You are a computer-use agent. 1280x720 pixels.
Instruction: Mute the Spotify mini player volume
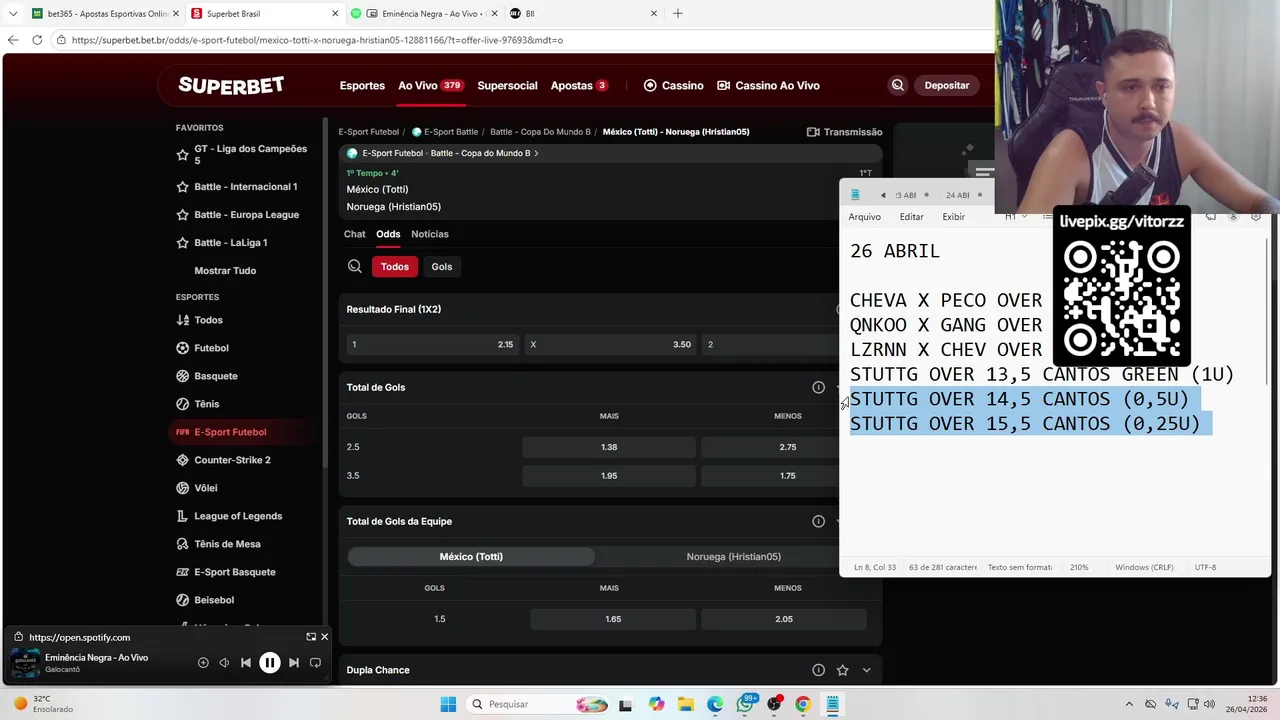[224, 662]
